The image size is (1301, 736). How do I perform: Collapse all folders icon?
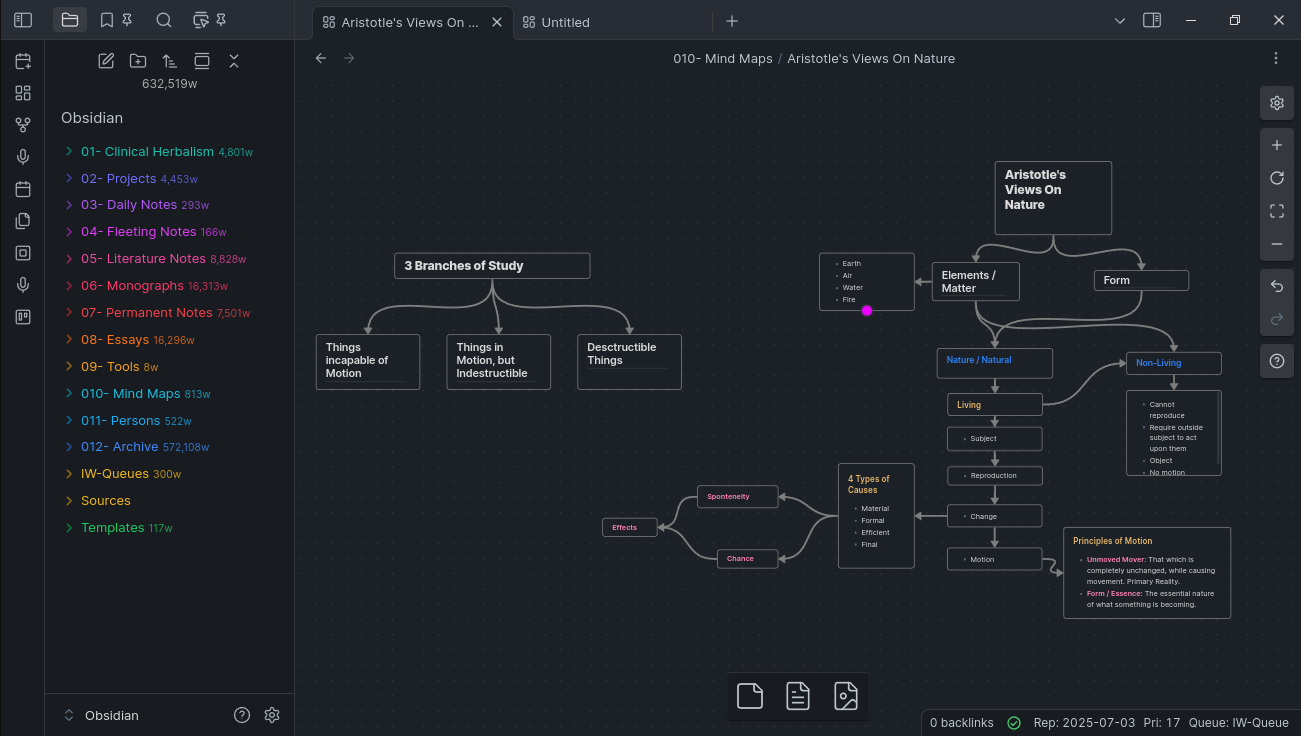tap(234, 61)
